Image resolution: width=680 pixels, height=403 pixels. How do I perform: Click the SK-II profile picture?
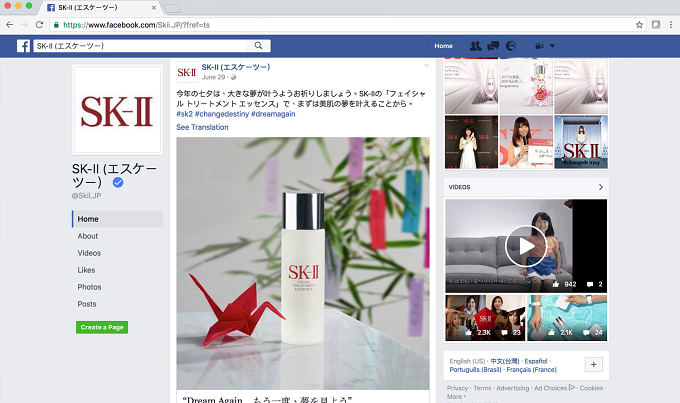118,110
